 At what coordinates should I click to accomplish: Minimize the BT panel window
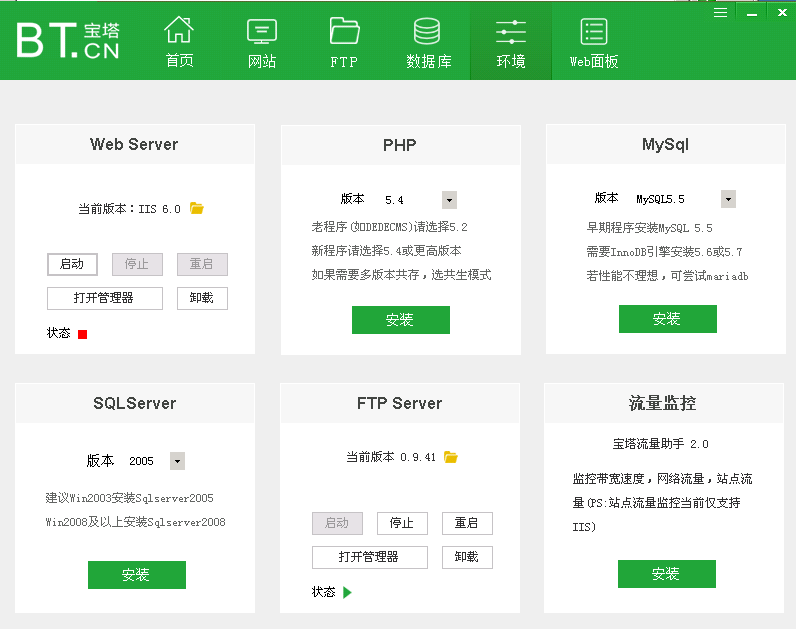coord(752,14)
